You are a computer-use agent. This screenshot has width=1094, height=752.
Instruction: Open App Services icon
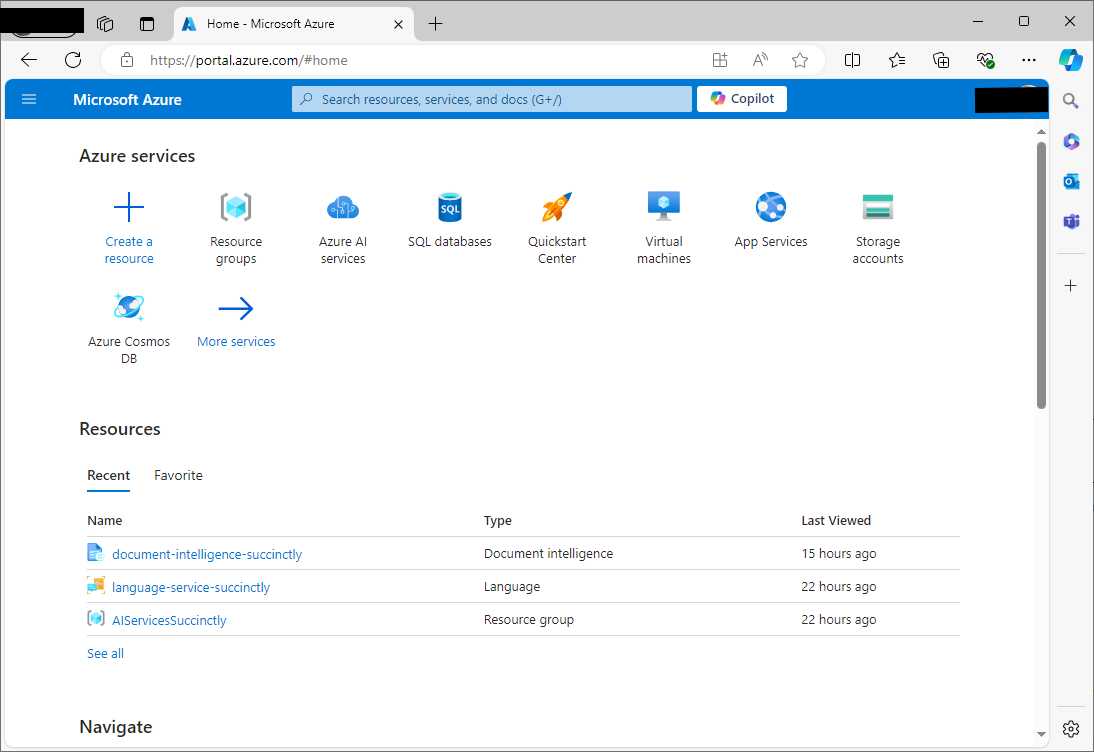[771, 207]
